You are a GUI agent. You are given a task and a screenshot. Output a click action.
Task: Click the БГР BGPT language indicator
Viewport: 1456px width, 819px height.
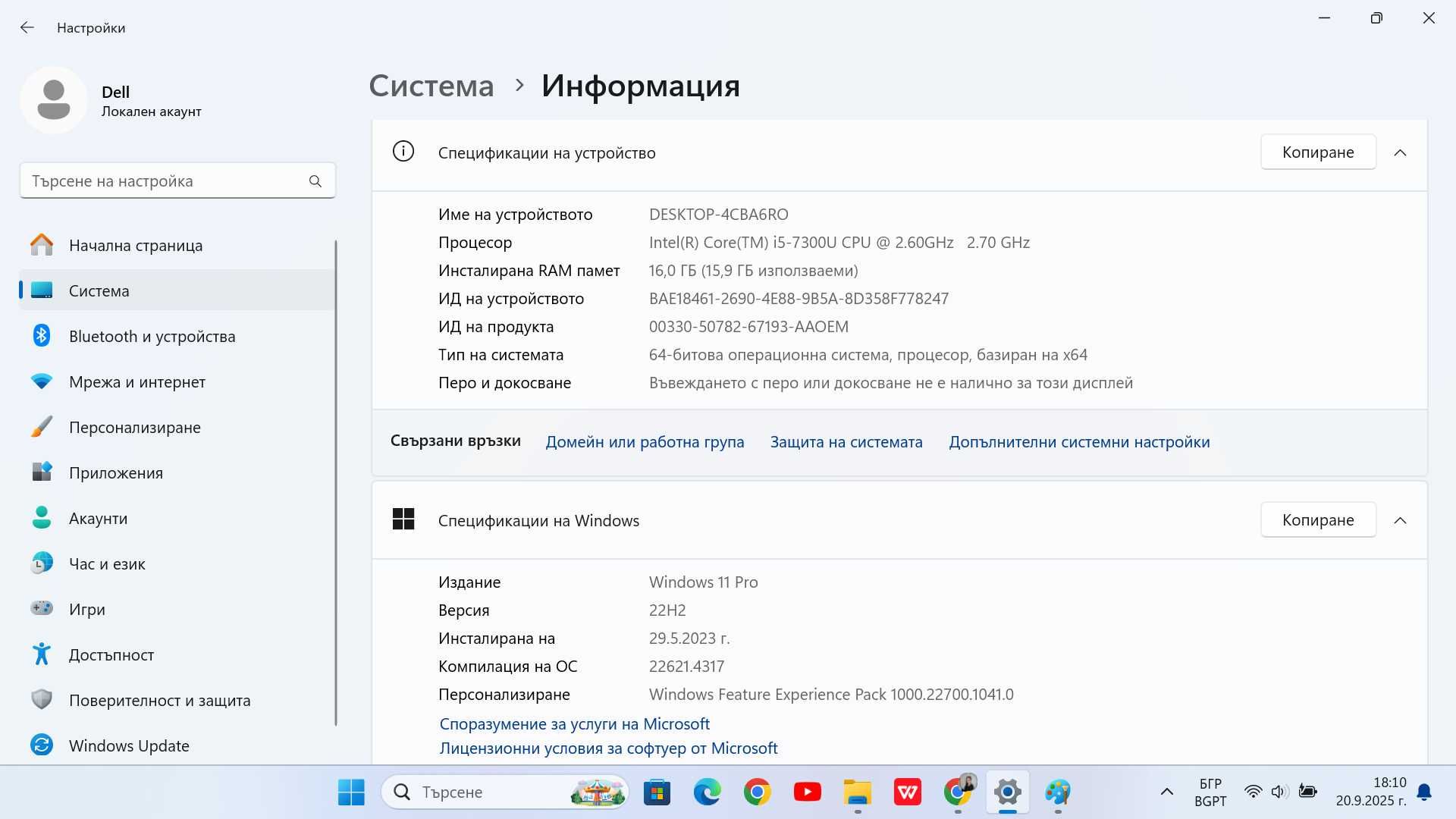pyautogui.click(x=1210, y=792)
